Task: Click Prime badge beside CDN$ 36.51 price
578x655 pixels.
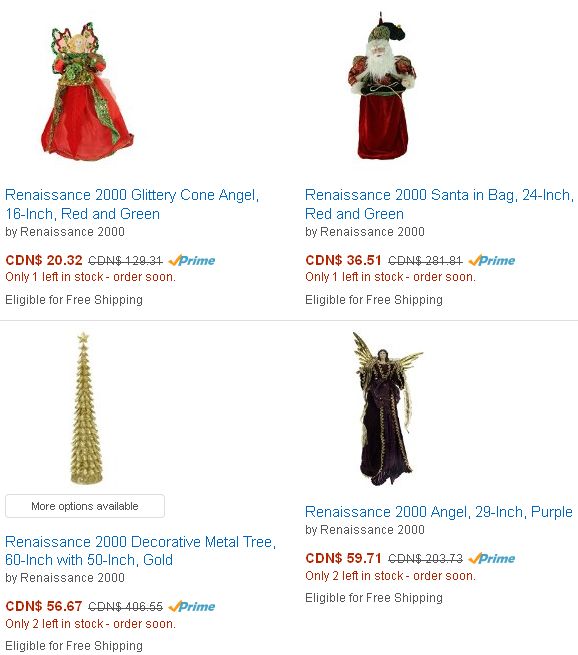Action: click(492, 260)
